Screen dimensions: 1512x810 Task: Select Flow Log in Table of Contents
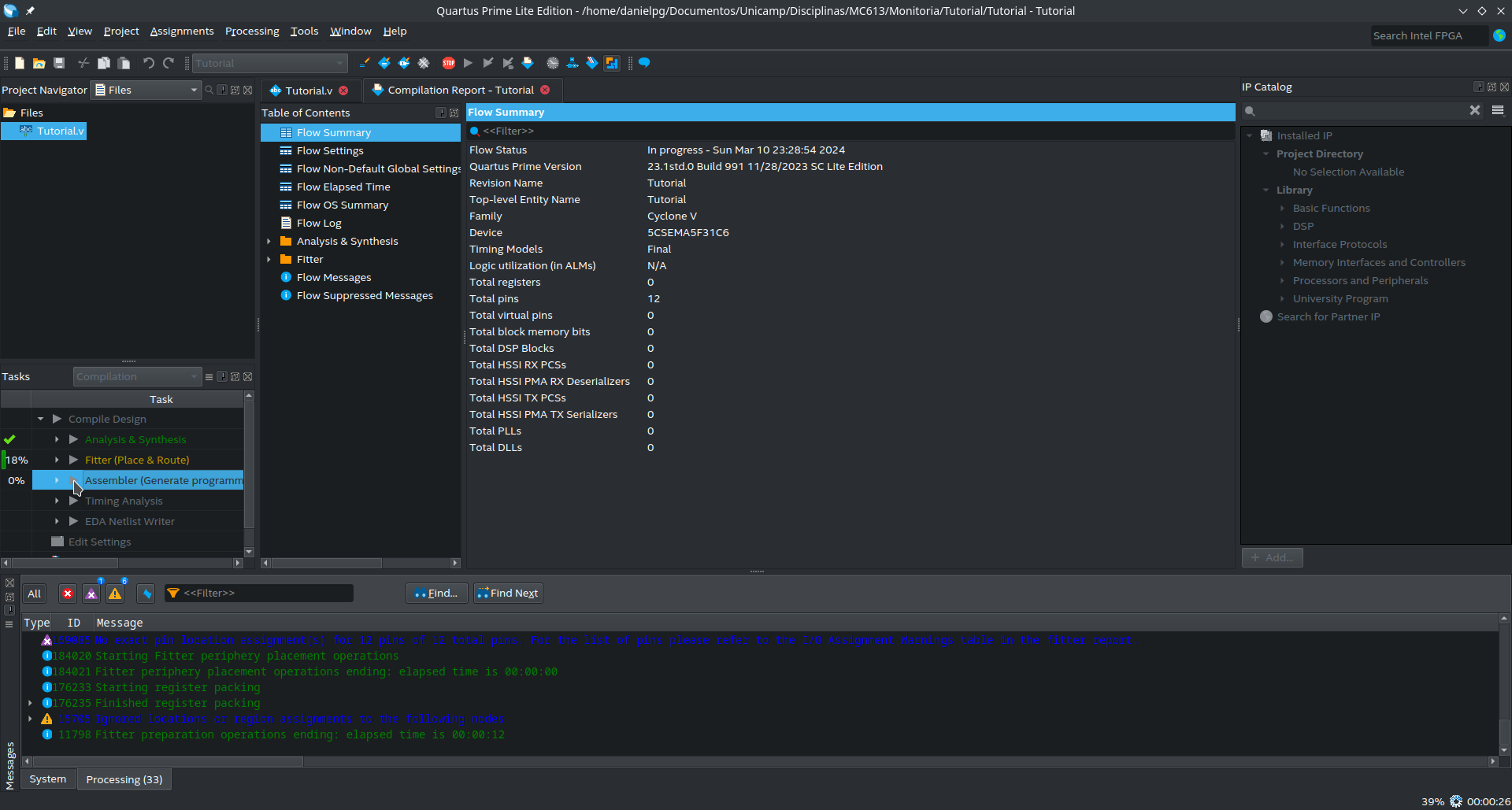319,223
